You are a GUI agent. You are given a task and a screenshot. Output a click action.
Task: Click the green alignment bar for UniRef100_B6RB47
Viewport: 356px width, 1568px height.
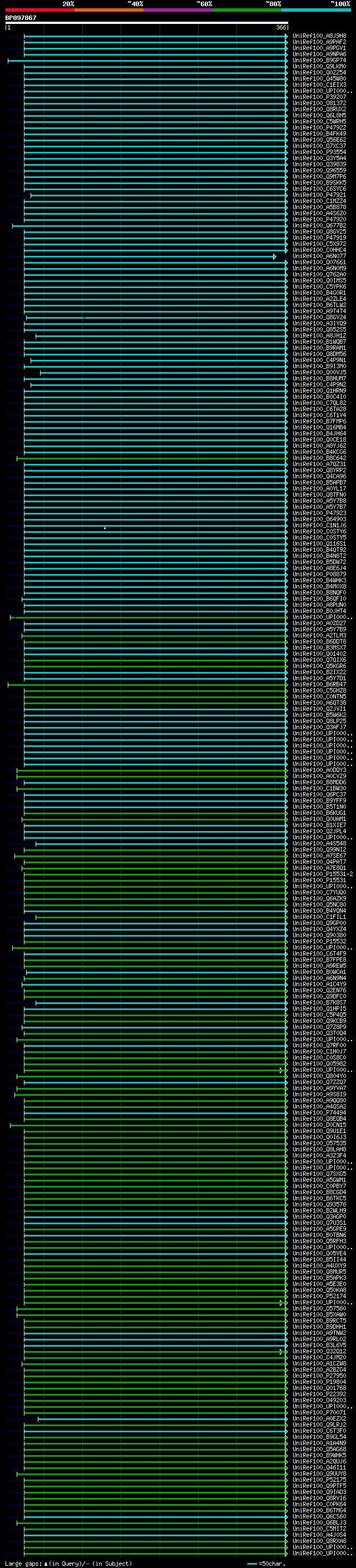coord(147,684)
